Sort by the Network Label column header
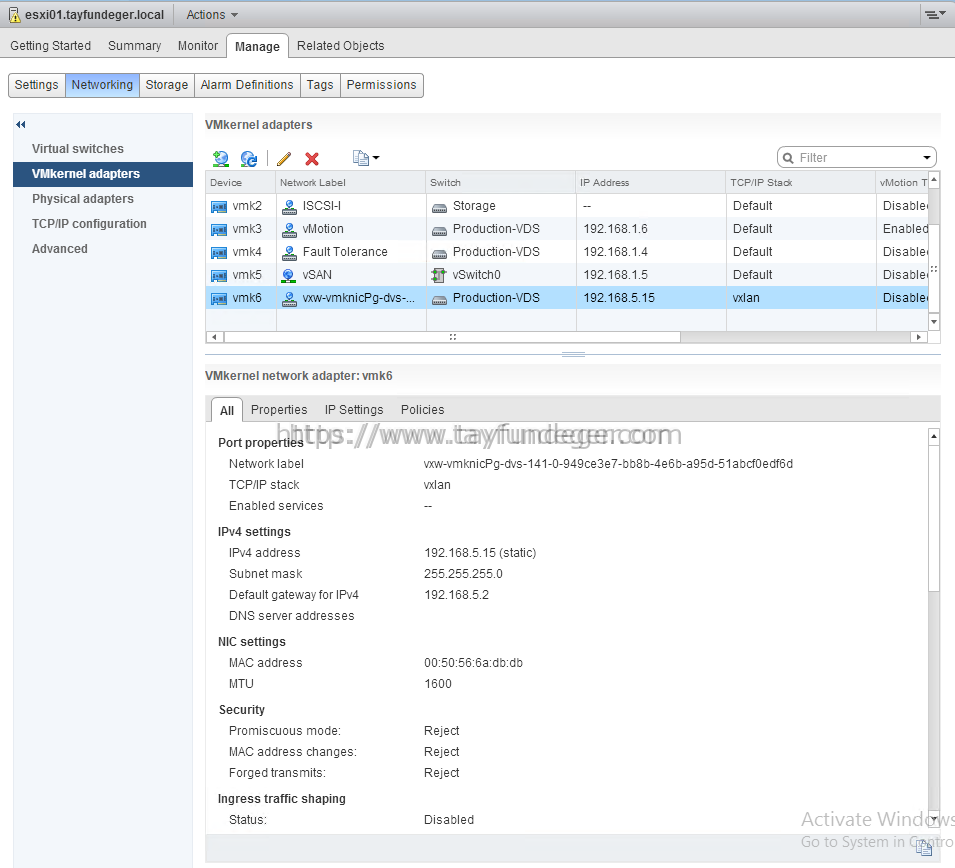Screen dimensions: 955x868 coord(351,183)
